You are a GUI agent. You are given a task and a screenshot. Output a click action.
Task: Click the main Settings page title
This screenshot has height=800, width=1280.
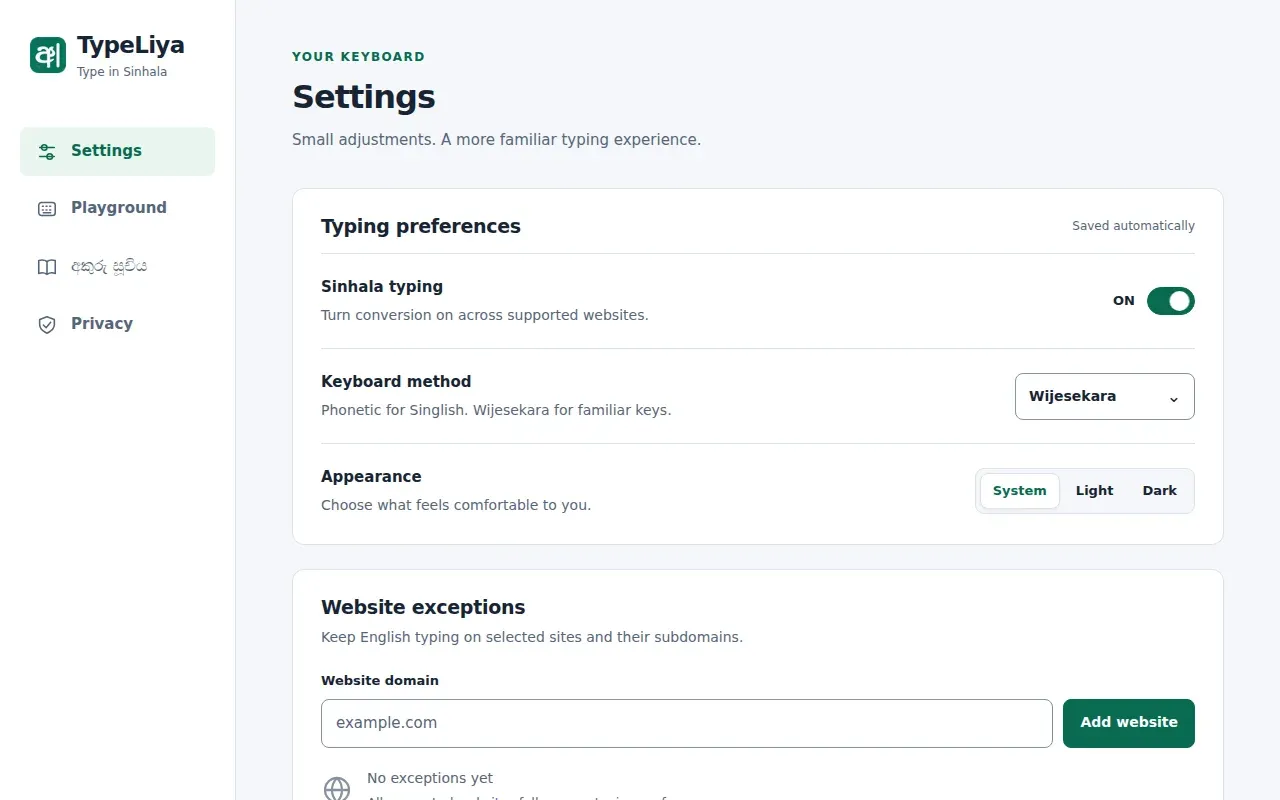click(x=364, y=97)
